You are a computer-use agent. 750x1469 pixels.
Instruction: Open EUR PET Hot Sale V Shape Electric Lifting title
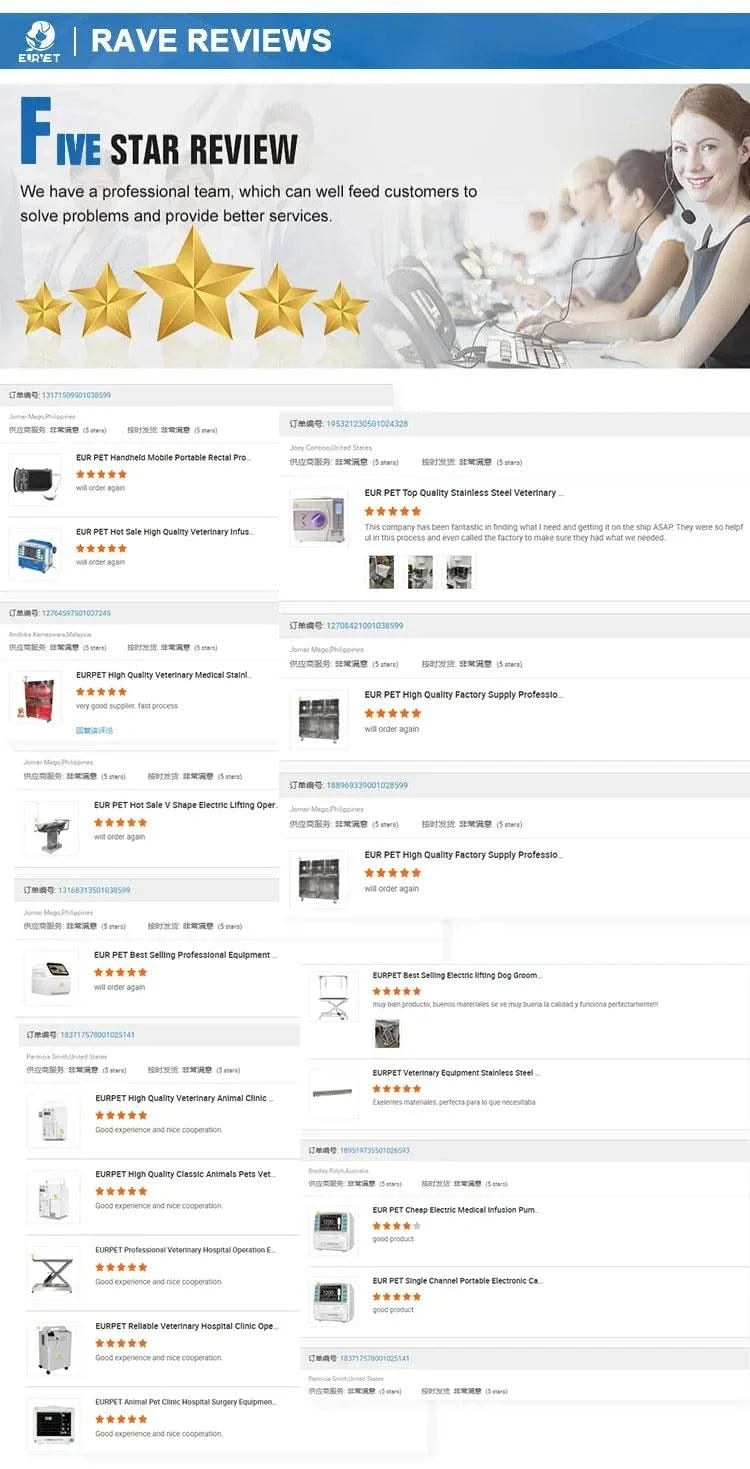click(186, 805)
